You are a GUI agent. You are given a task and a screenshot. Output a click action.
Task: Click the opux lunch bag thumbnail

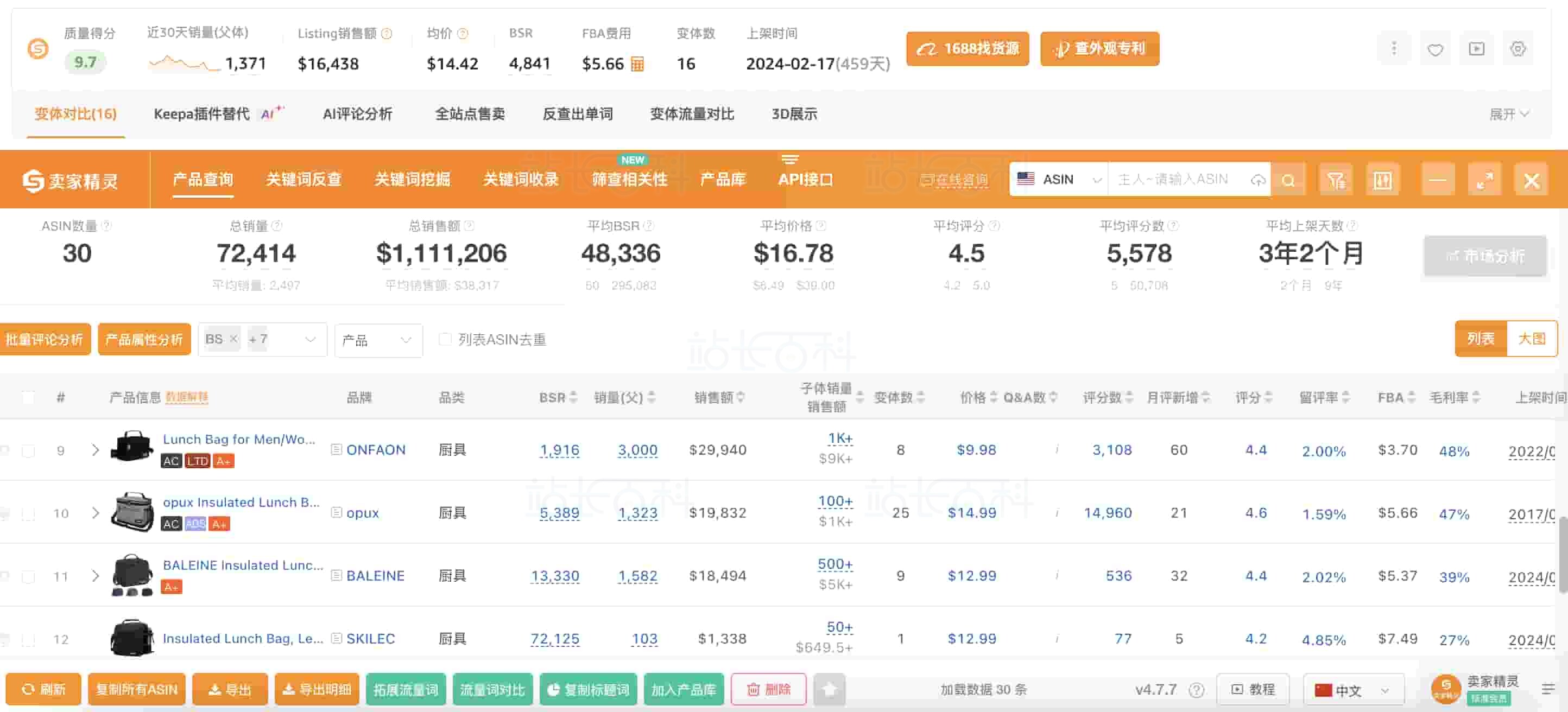pyautogui.click(x=132, y=512)
